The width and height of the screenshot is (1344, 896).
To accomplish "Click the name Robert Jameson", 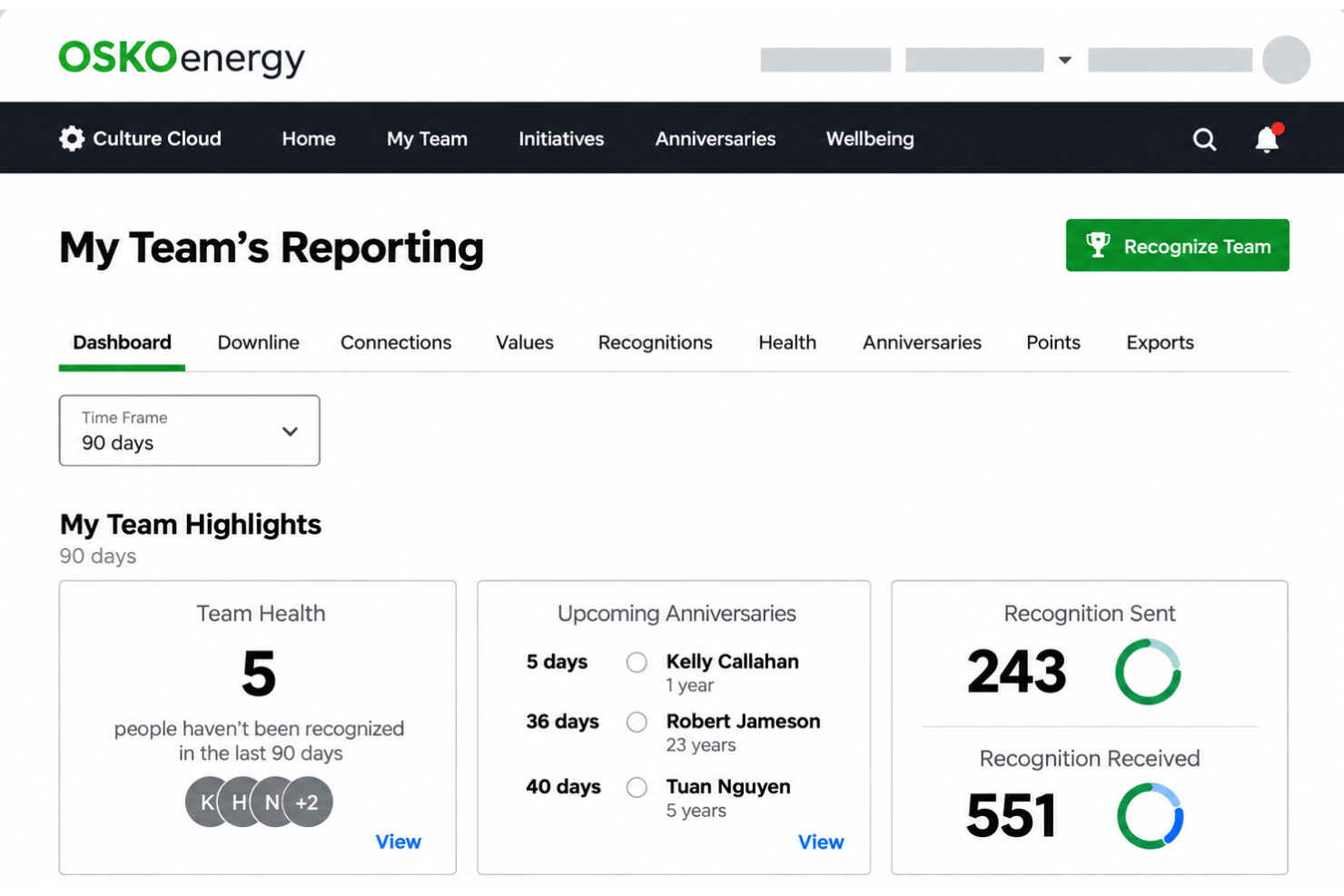I will click(743, 722).
